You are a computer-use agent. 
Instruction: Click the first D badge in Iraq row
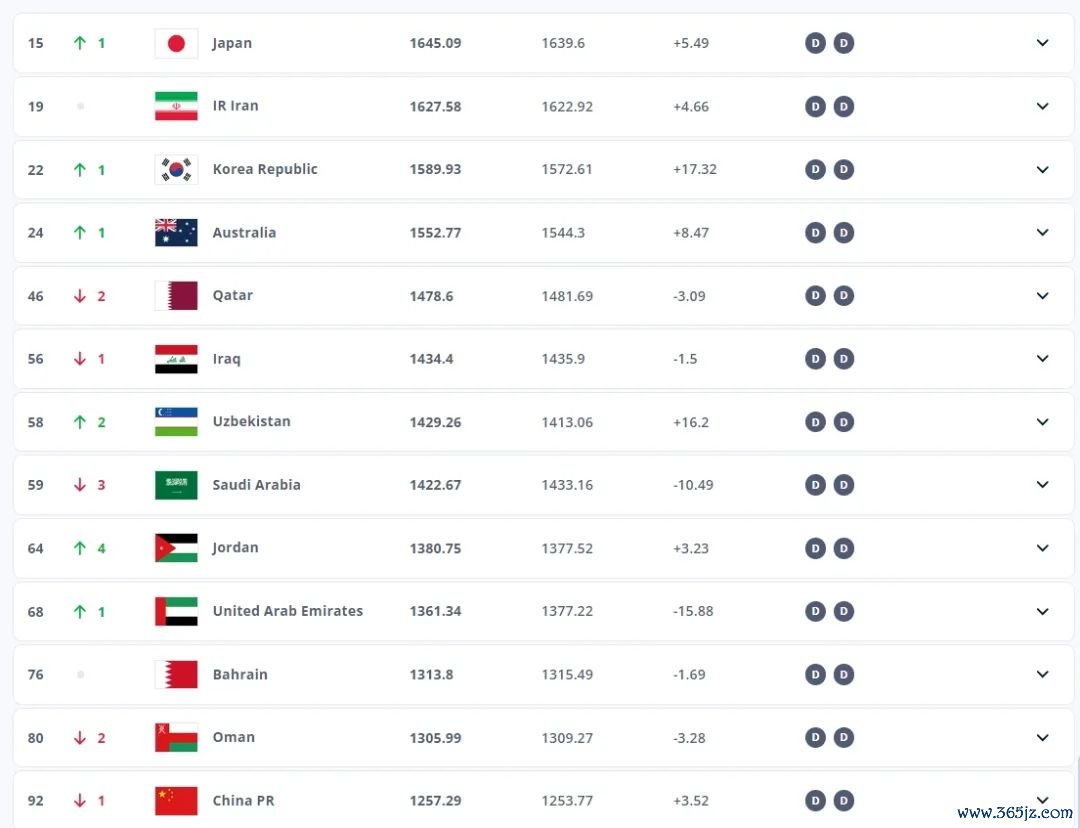(x=816, y=359)
